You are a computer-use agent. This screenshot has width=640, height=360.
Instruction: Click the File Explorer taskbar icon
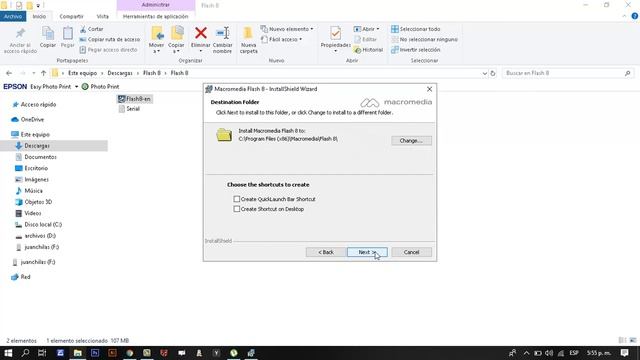tap(78, 353)
